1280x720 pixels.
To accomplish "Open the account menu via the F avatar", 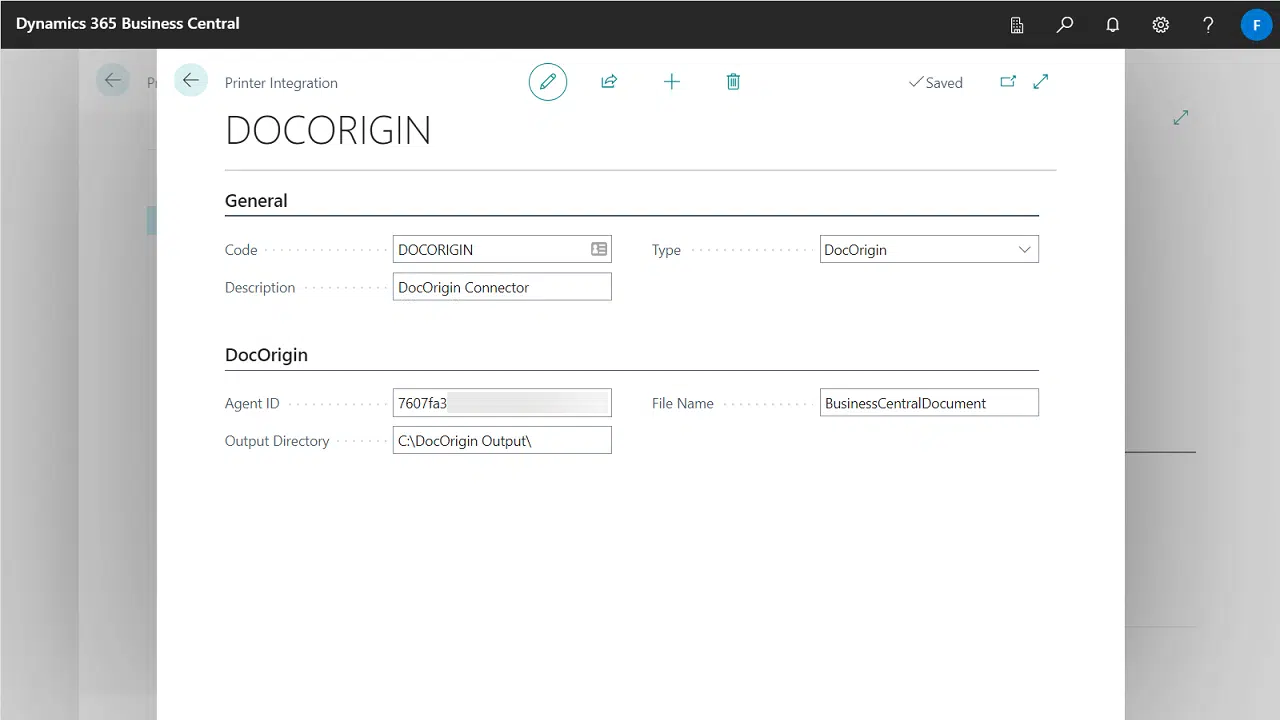I will tap(1256, 24).
